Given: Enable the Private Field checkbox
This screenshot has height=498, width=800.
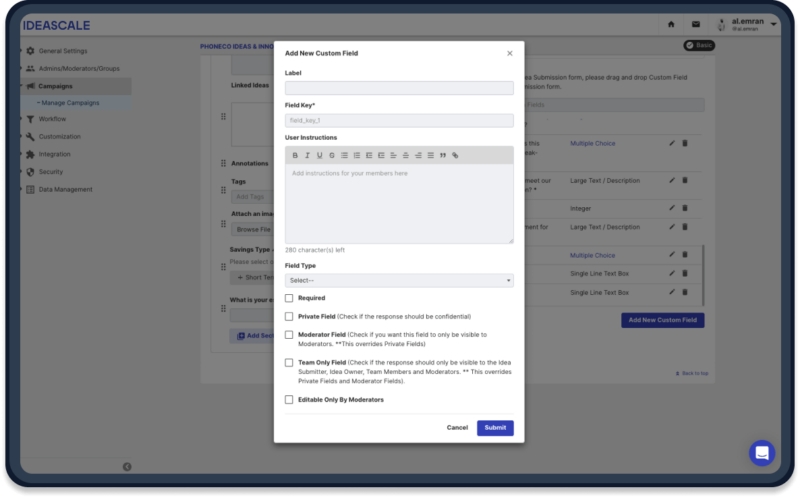Looking at the screenshot, I should point(289,316).
